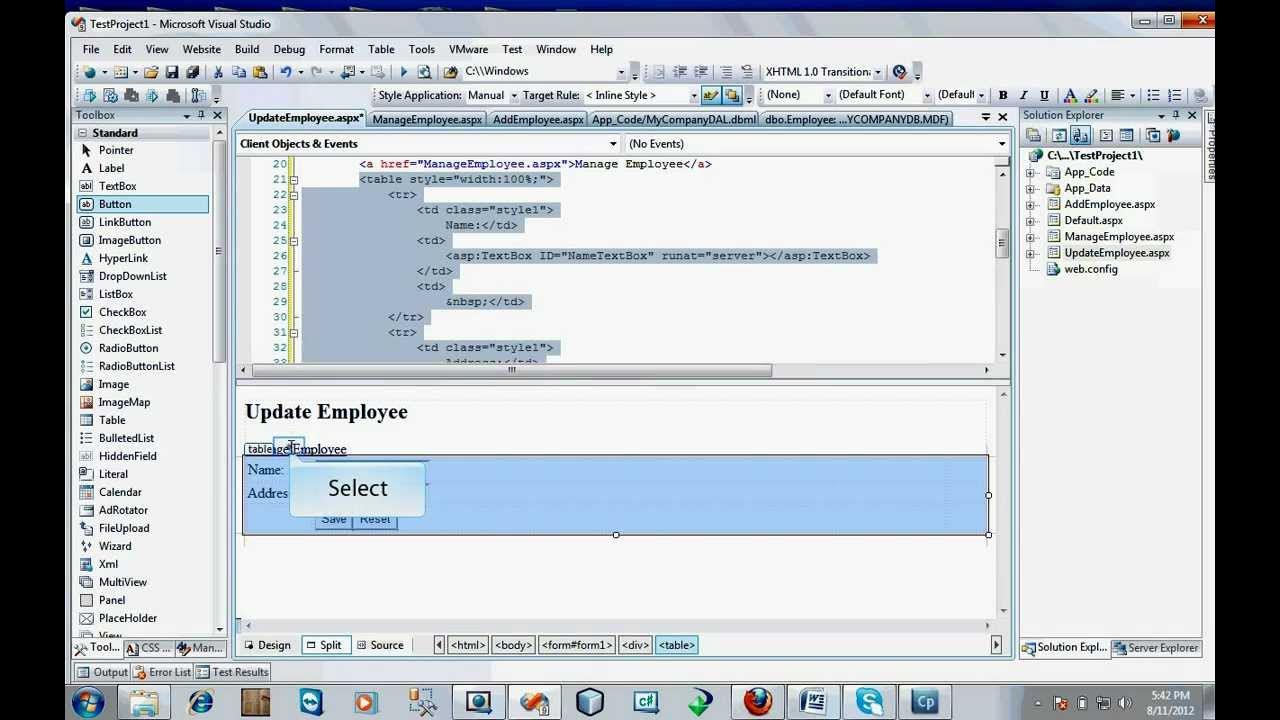Screen dimensions: 1280x720
Task: Toggle Reuse Existing Style button
Action: click(711, 96)
